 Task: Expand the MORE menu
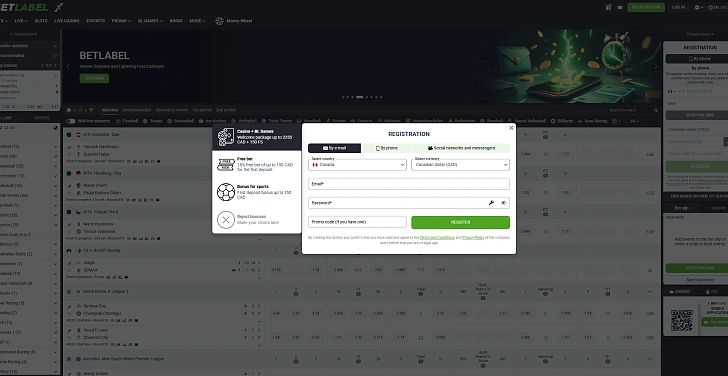[197, 21]
